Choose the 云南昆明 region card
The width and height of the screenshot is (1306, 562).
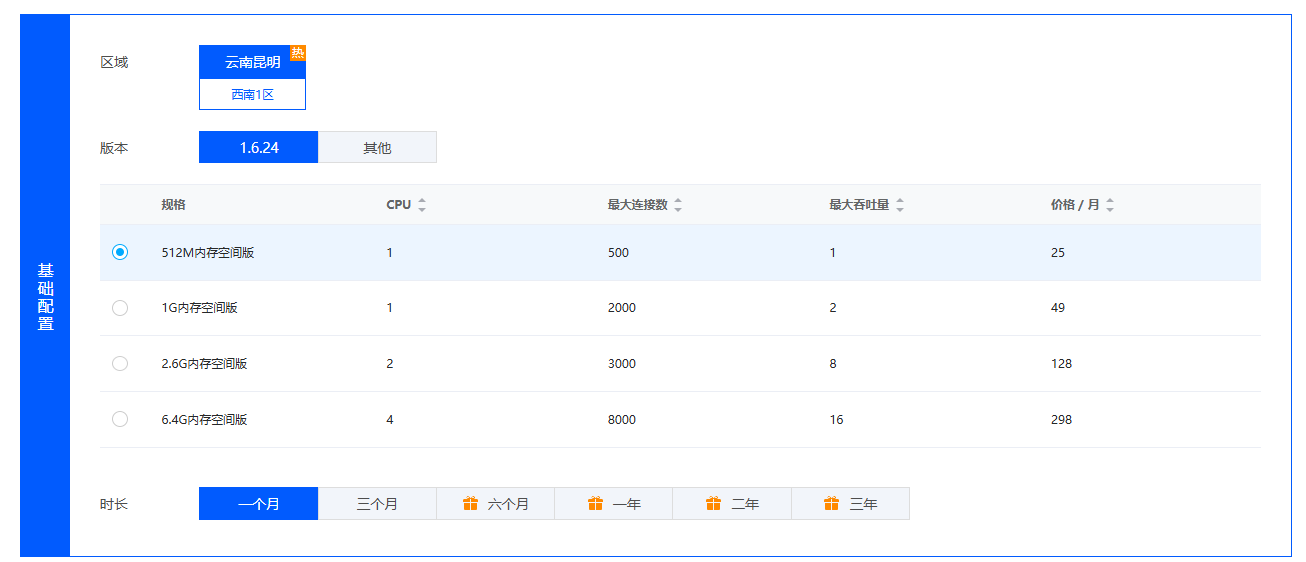pyautogui.click(x=252, y=62)
